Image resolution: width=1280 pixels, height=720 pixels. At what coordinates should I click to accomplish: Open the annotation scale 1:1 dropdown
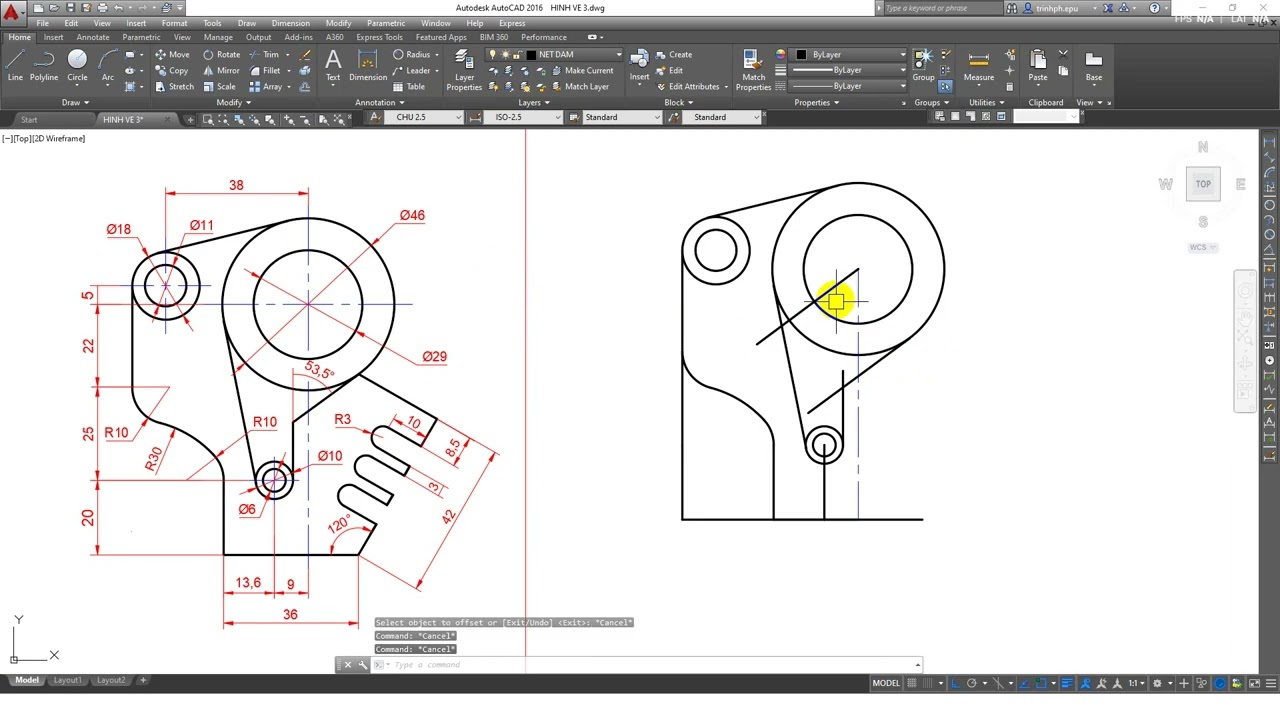[1138, 684]
